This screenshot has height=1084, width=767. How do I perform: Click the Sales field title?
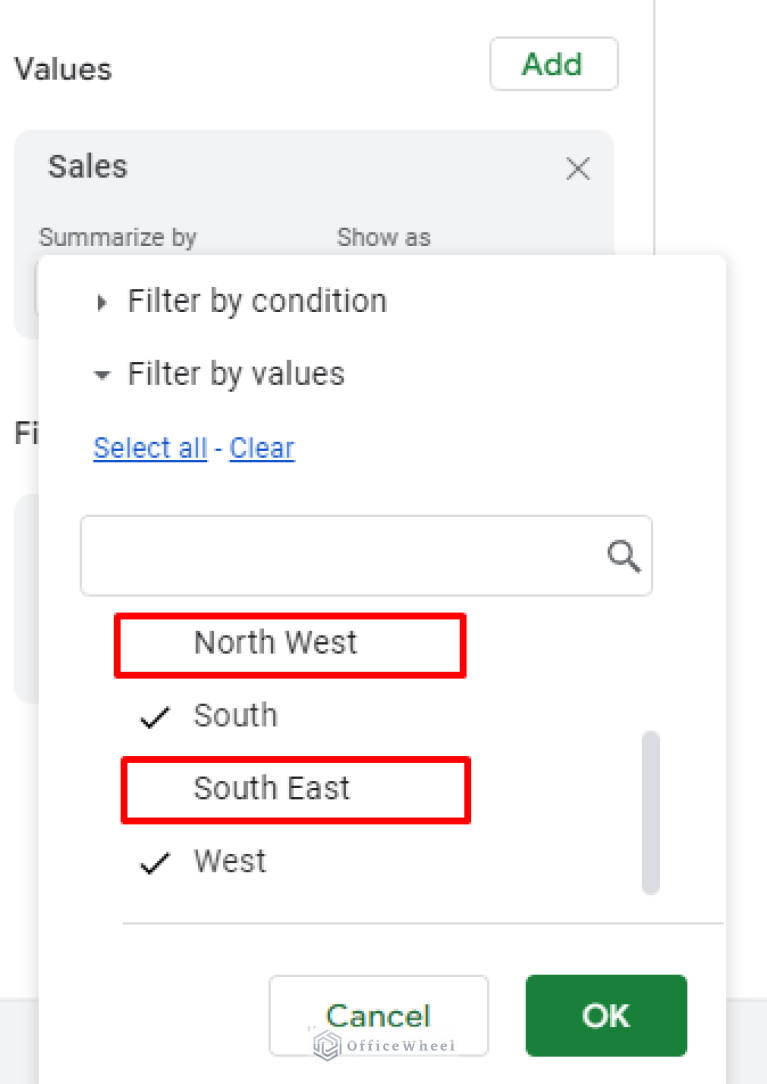pyautogui.click(x=88, y=167)
